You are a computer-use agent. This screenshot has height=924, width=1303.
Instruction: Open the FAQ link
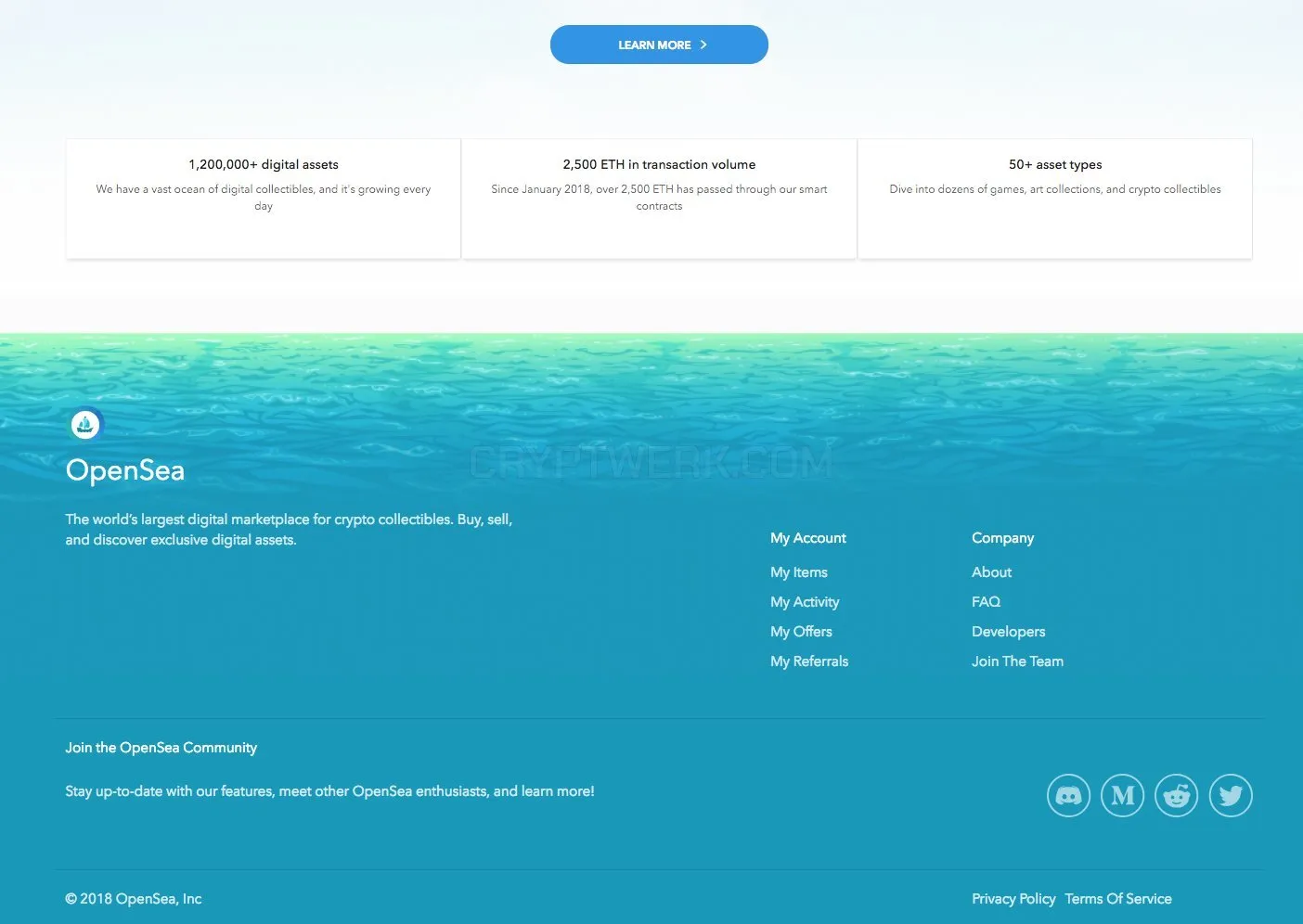click(986, 602)
